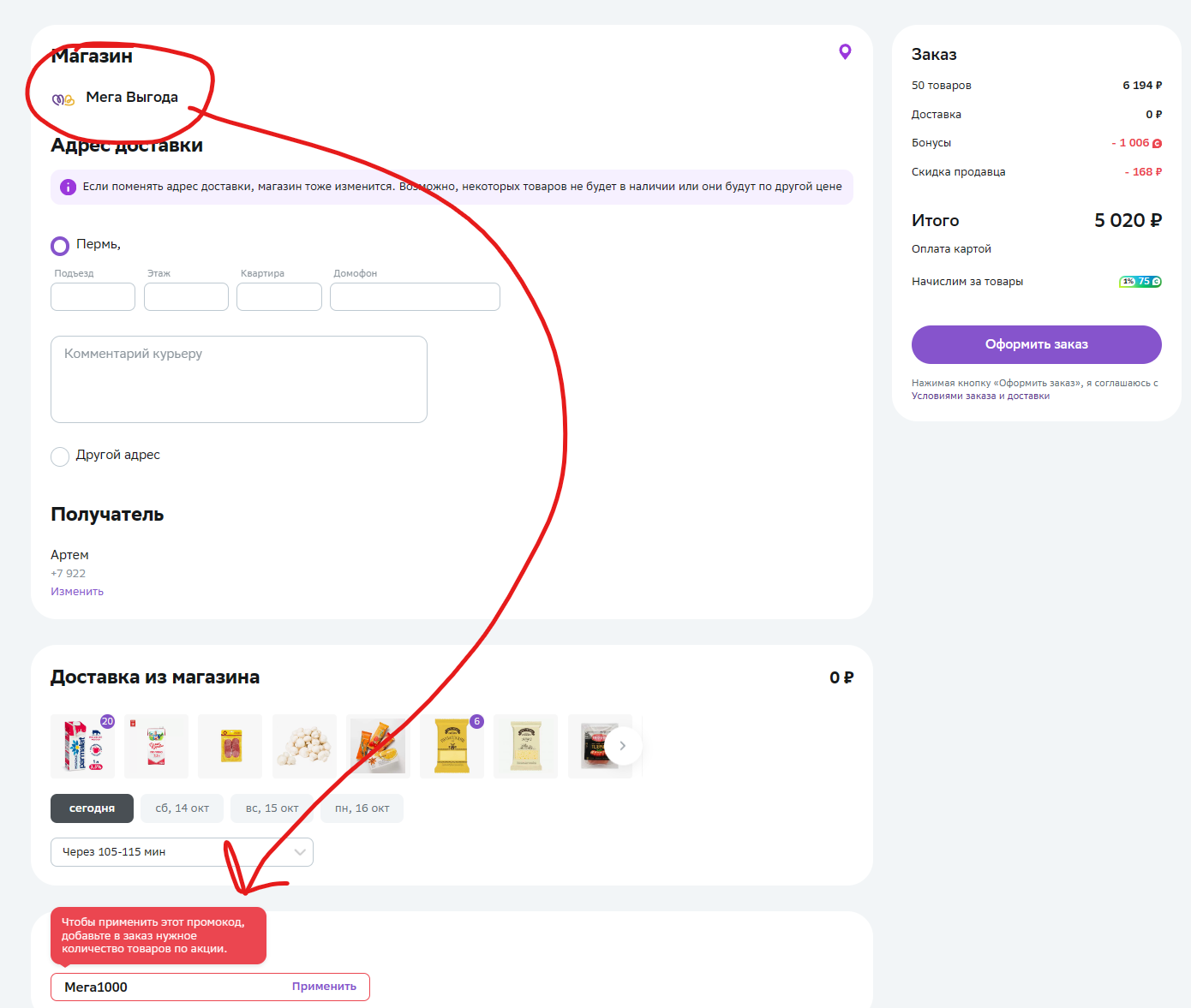Open Условиями заказа и доставки link
The image size is (1191, 1008).
point(980,396)
